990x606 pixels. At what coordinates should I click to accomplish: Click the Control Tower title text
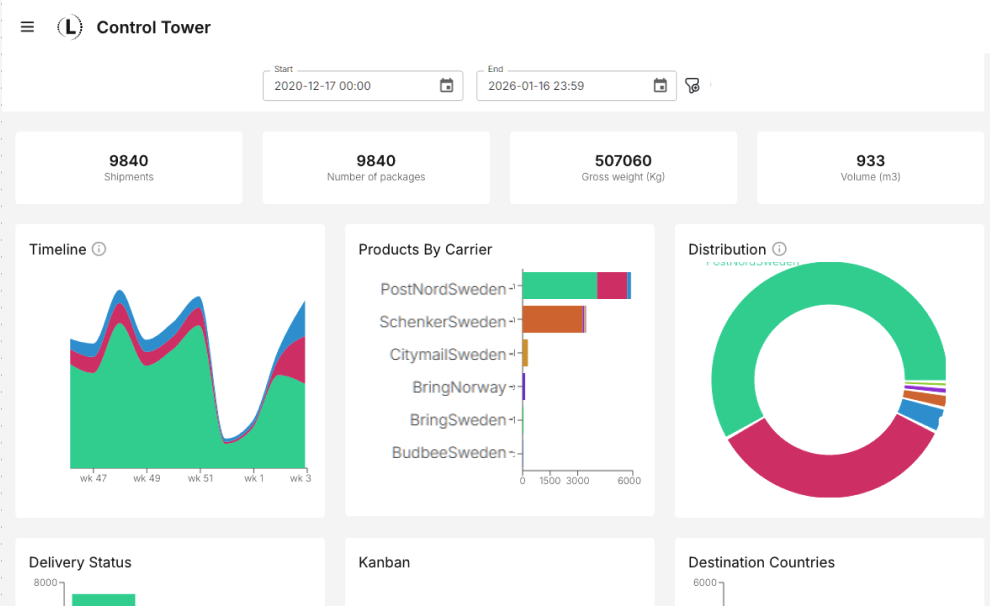tap(153, 28)
